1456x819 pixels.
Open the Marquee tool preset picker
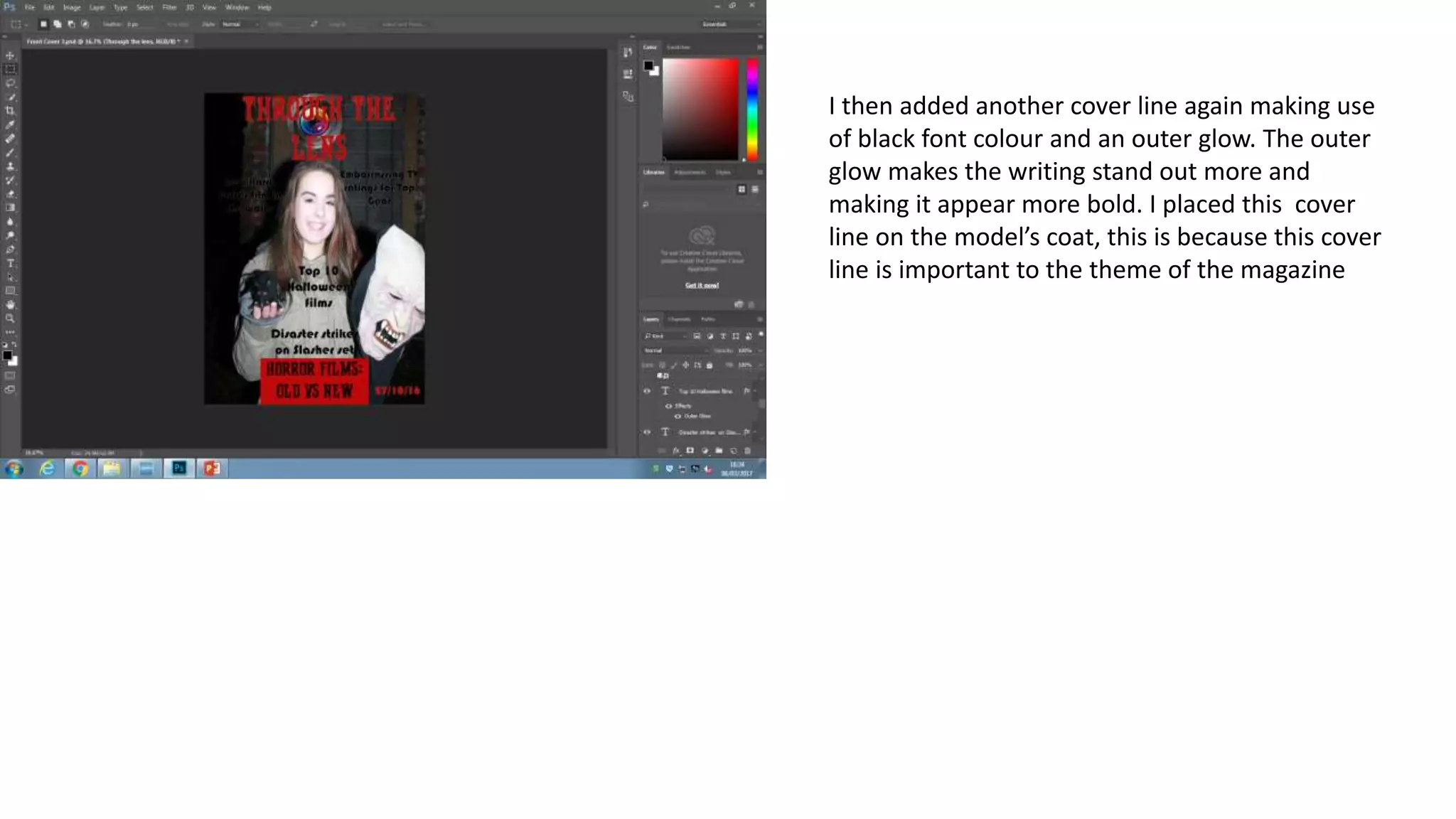tap(19, 24)
